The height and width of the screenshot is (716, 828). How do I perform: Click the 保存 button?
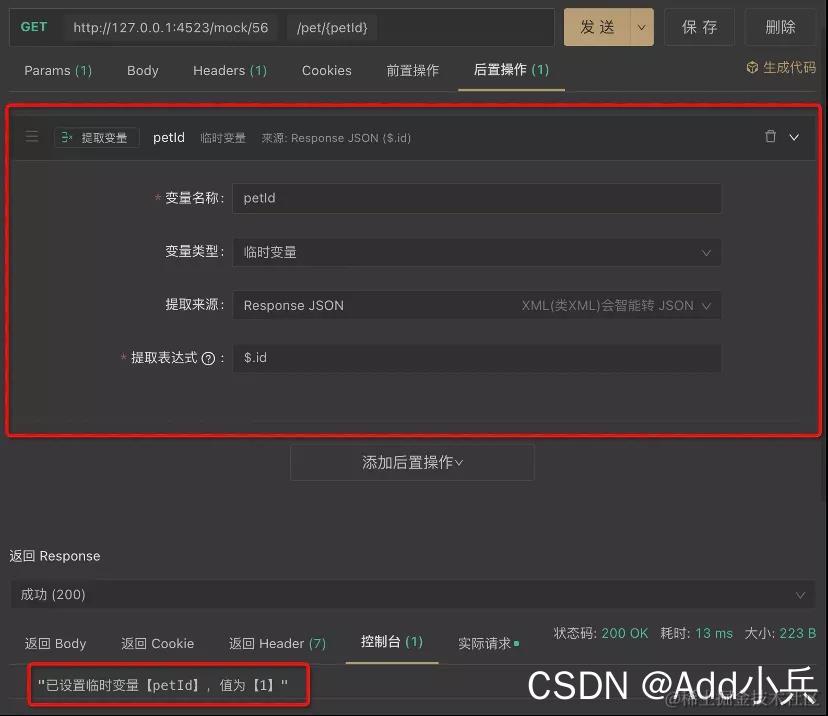[x=699, y=27]
